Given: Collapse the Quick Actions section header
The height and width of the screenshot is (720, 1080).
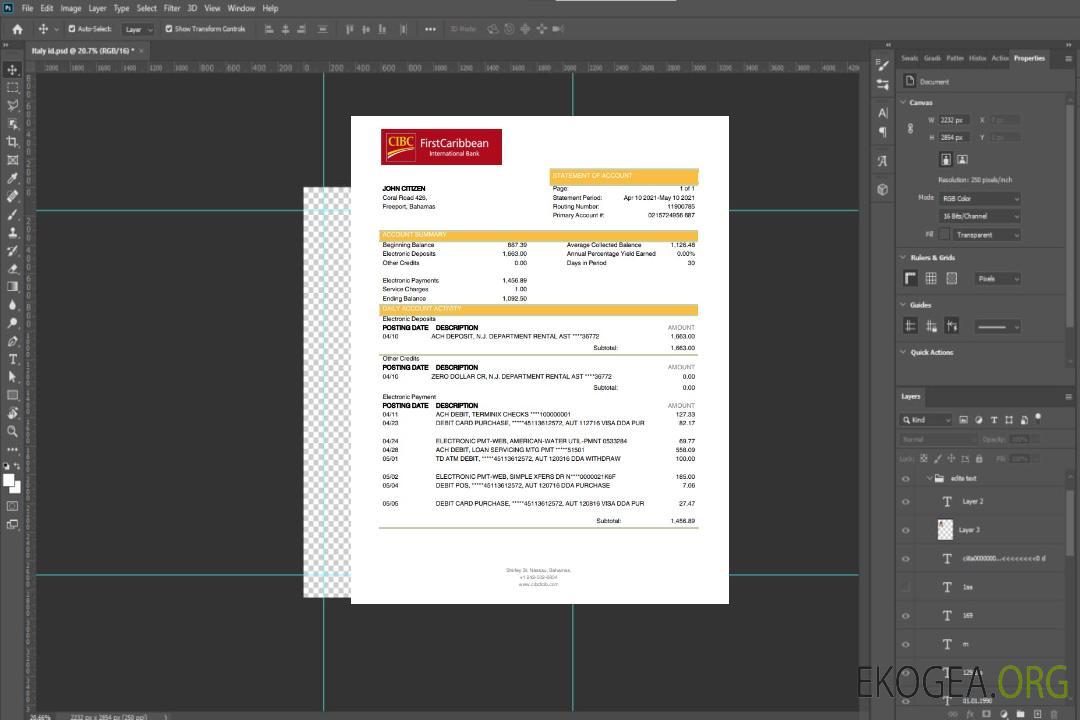Looking at the screenshot, I should point(904,352).
